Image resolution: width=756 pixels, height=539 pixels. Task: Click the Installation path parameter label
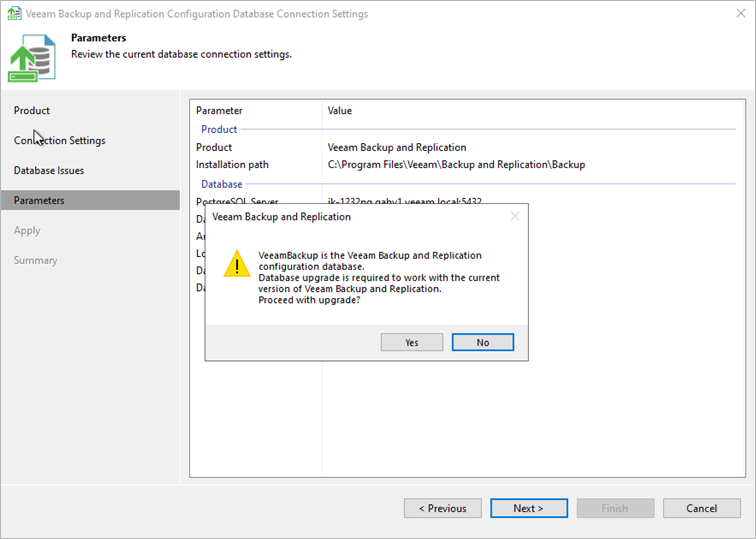pyautogui.click(x=232, y=164)
